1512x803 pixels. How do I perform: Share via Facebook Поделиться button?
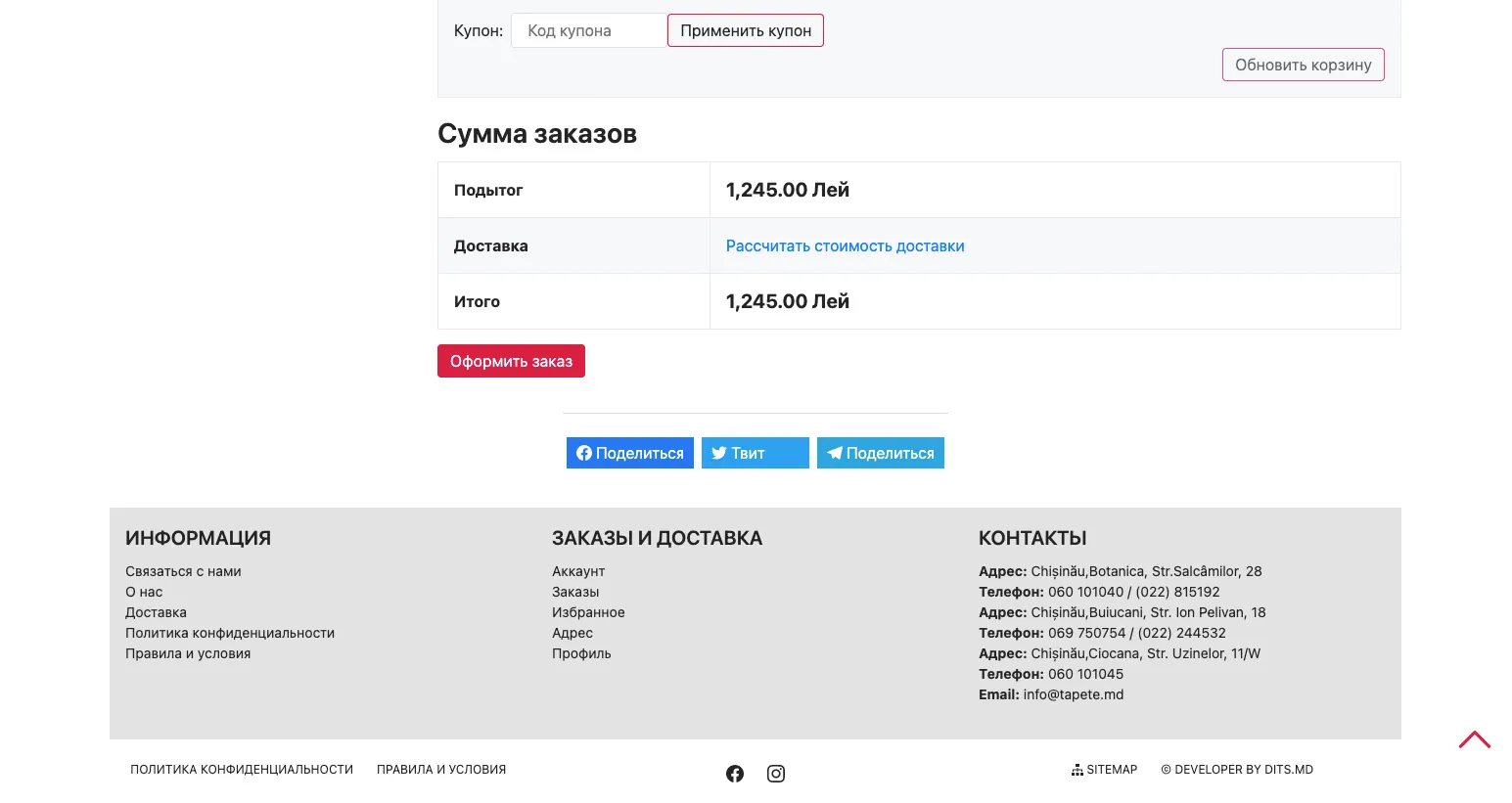click(630, 453)
